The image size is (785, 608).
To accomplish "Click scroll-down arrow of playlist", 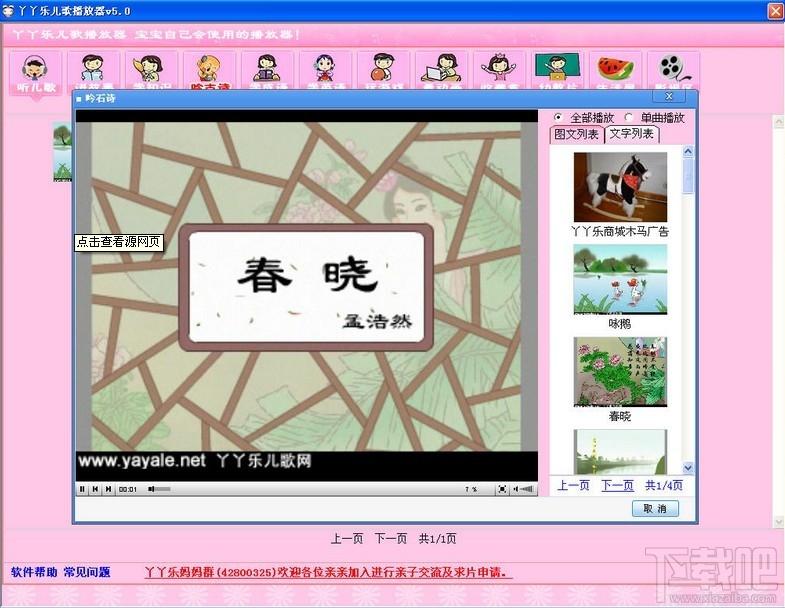I will (x=688, y=468).
